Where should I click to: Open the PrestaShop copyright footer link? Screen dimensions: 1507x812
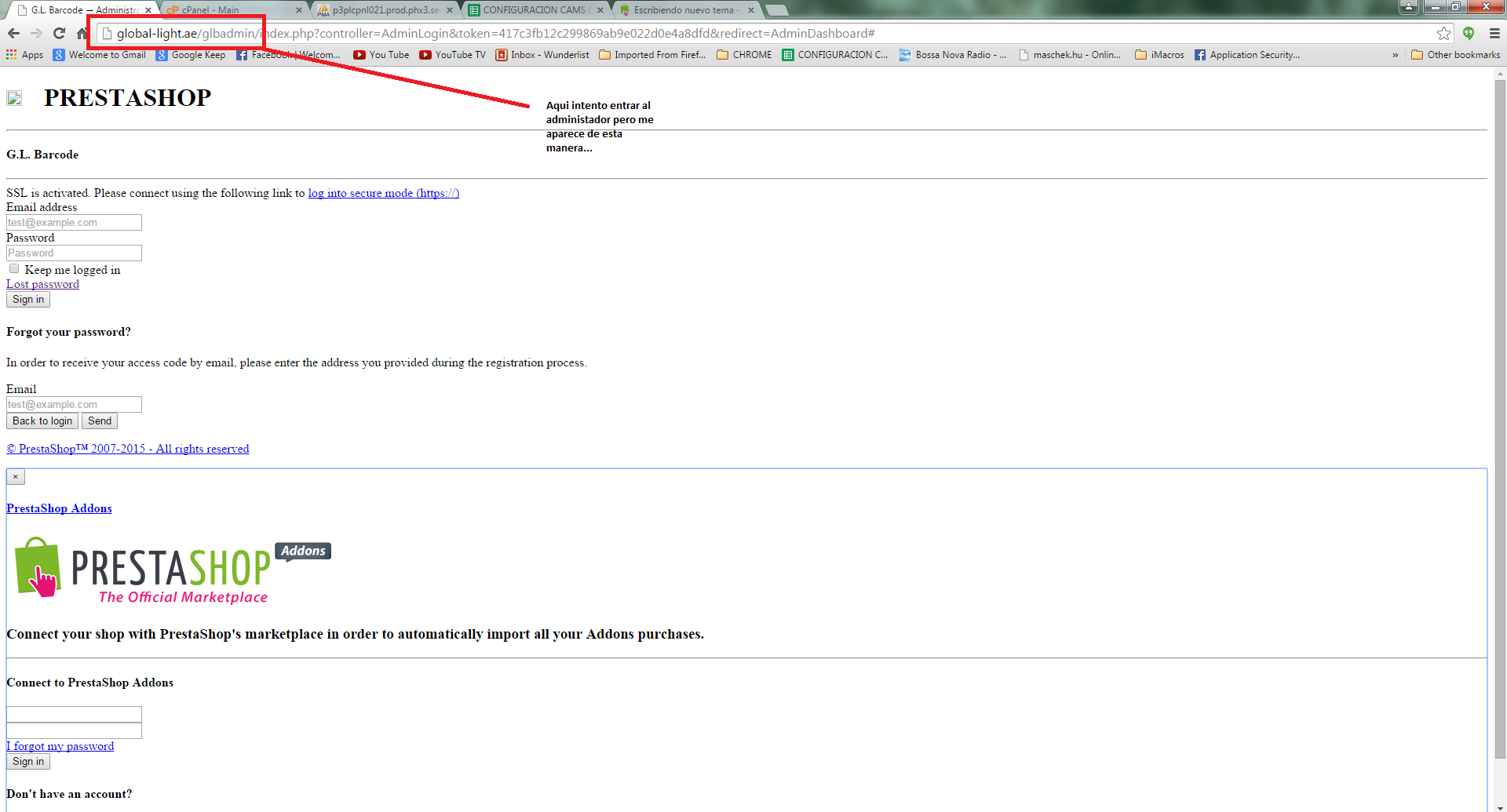[128, 450]
